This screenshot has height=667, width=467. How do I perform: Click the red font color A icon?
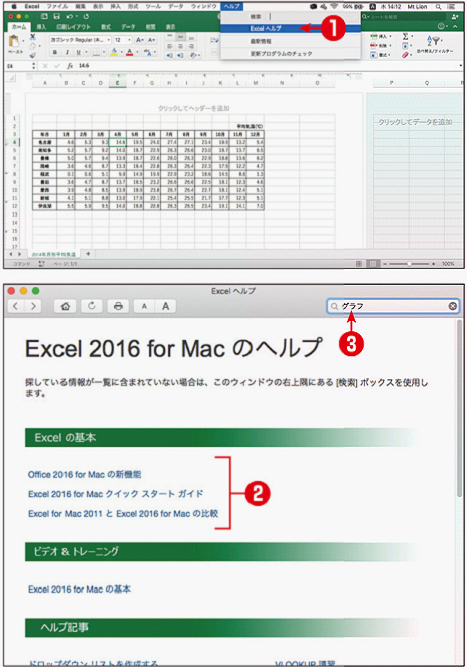pos(130,52)
